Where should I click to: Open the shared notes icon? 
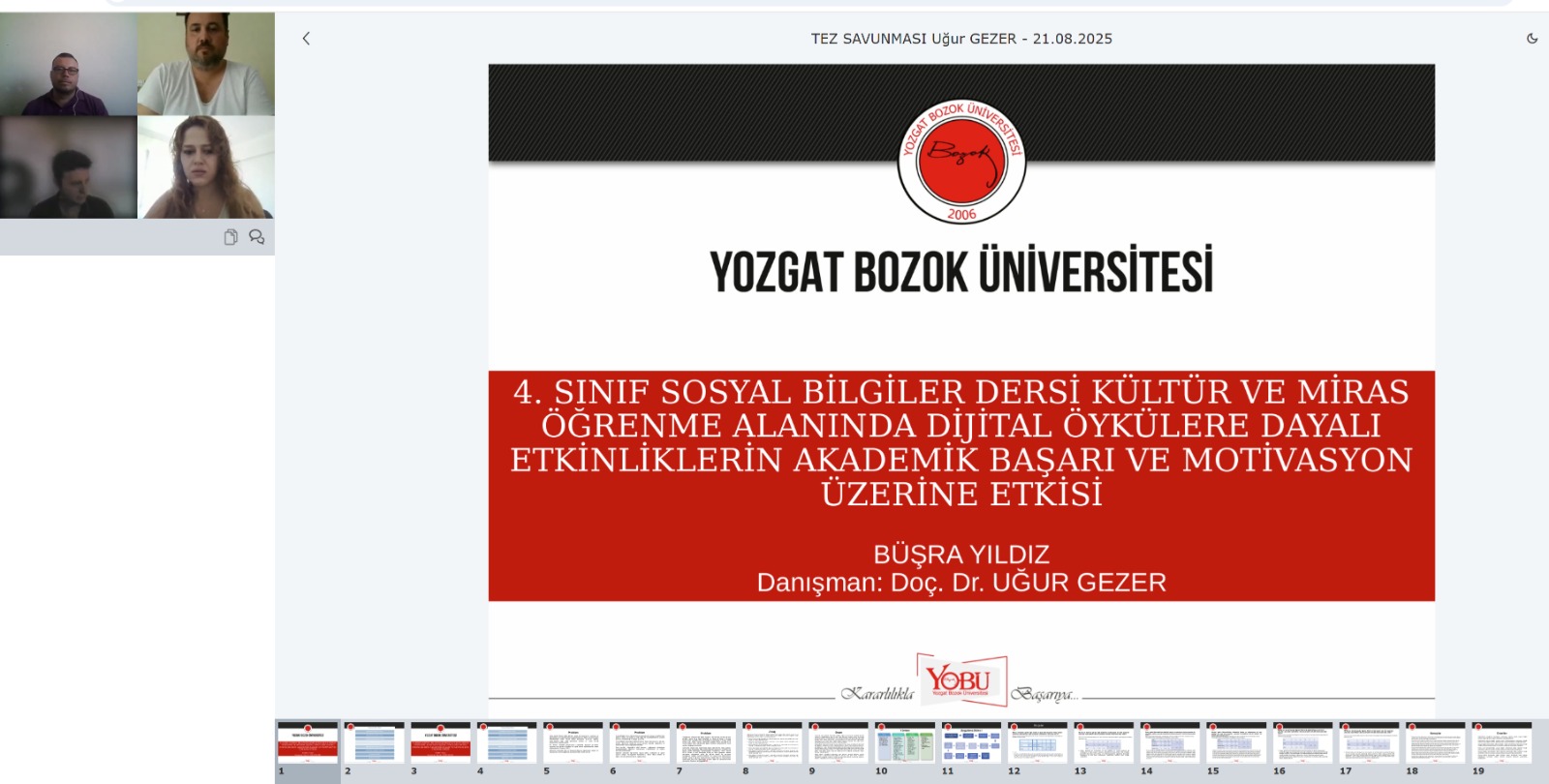pyautogui.click(x=230, y=237)
